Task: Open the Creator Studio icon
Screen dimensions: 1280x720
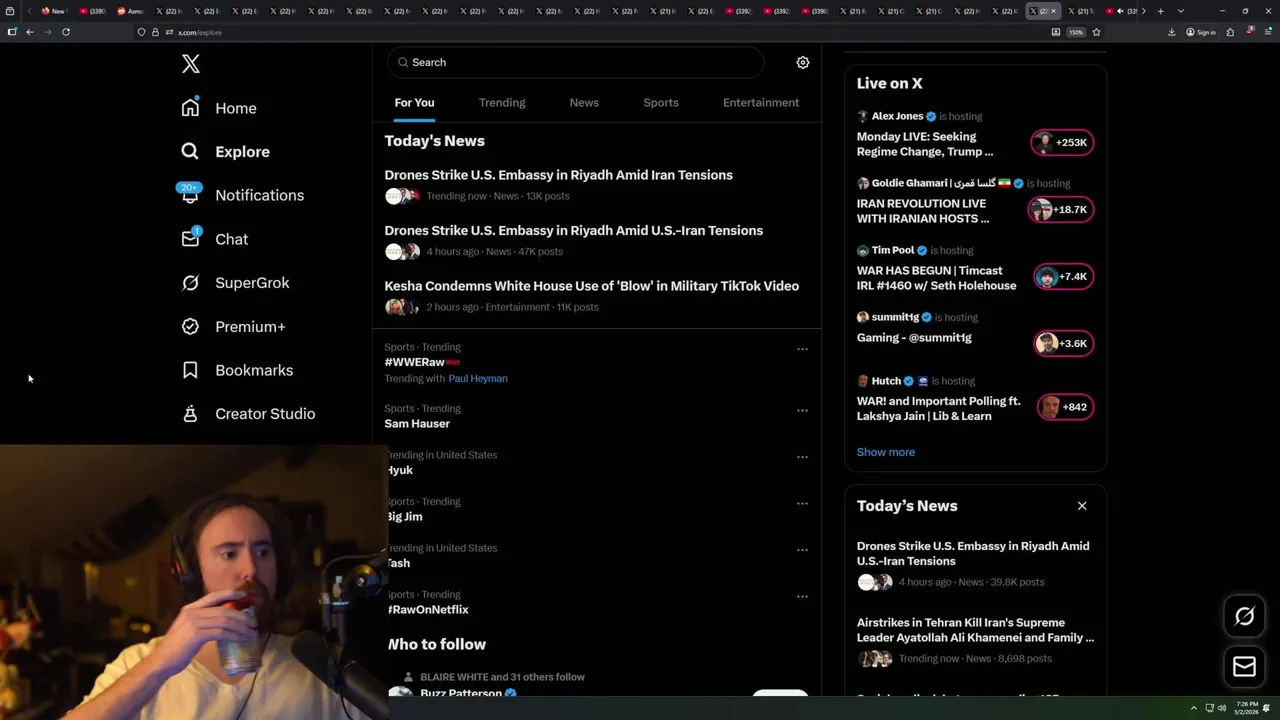Action: [x=190, y=413]
